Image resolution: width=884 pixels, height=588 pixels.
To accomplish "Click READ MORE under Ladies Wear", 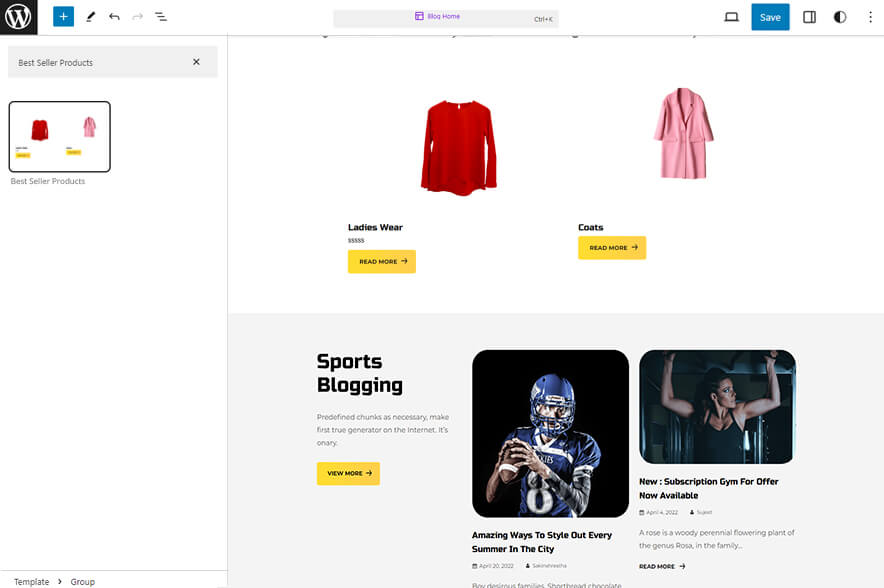I will [x=381, y=261].
